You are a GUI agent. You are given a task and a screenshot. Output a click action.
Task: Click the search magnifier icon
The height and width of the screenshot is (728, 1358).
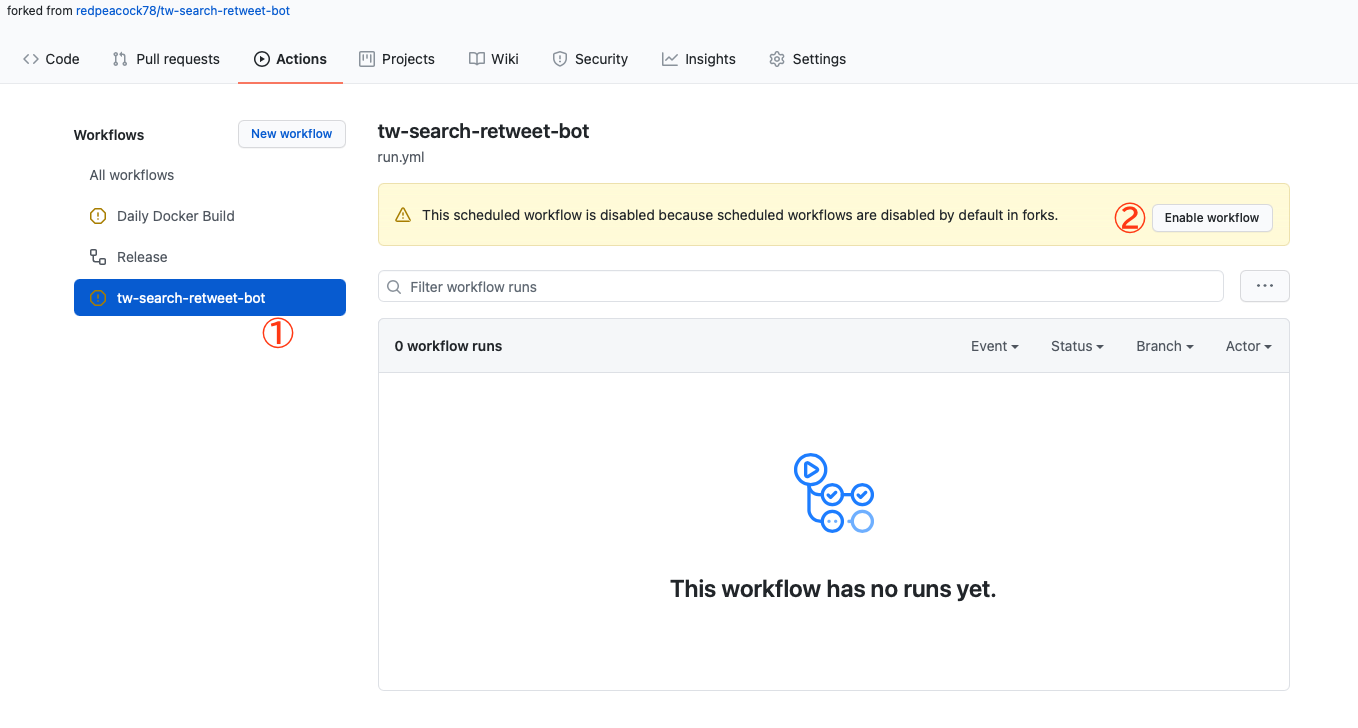pos(395,287)
